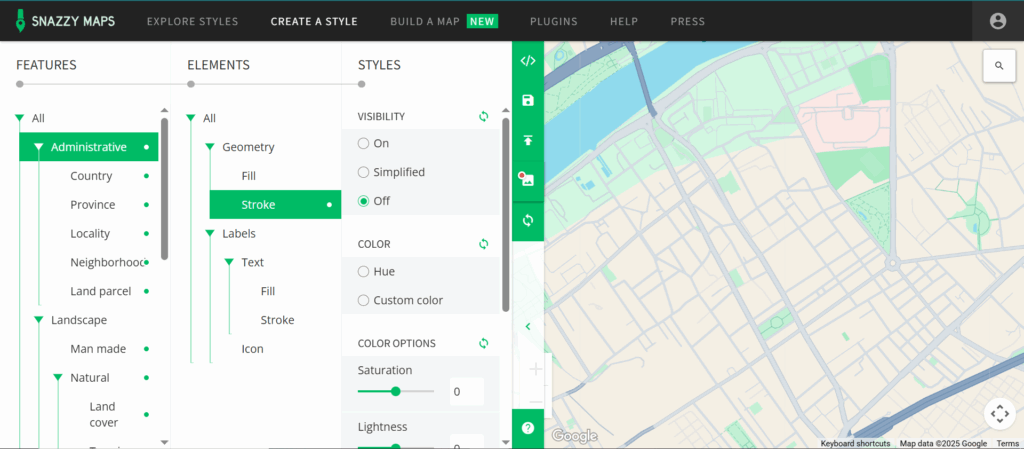Select the Country feature

(x=91, y=176)
